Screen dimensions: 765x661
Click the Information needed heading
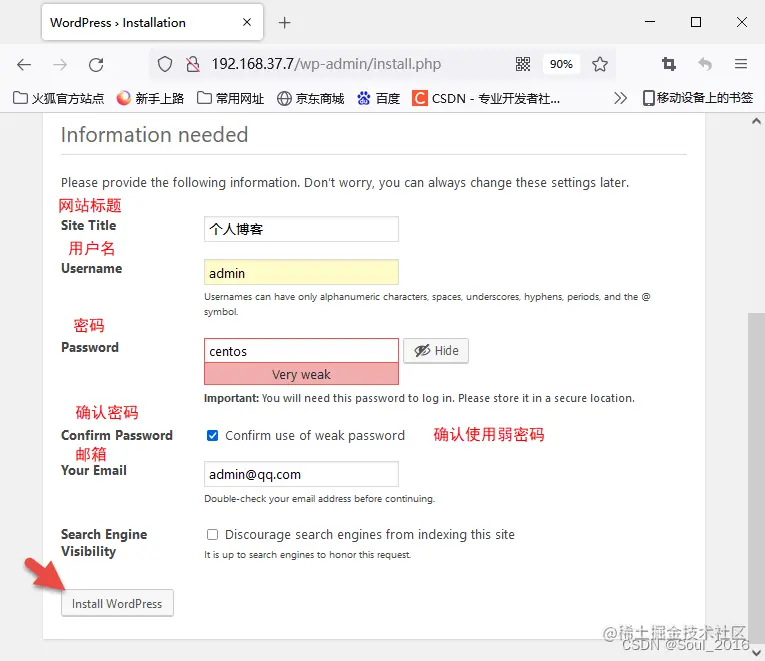coord(154,135)
